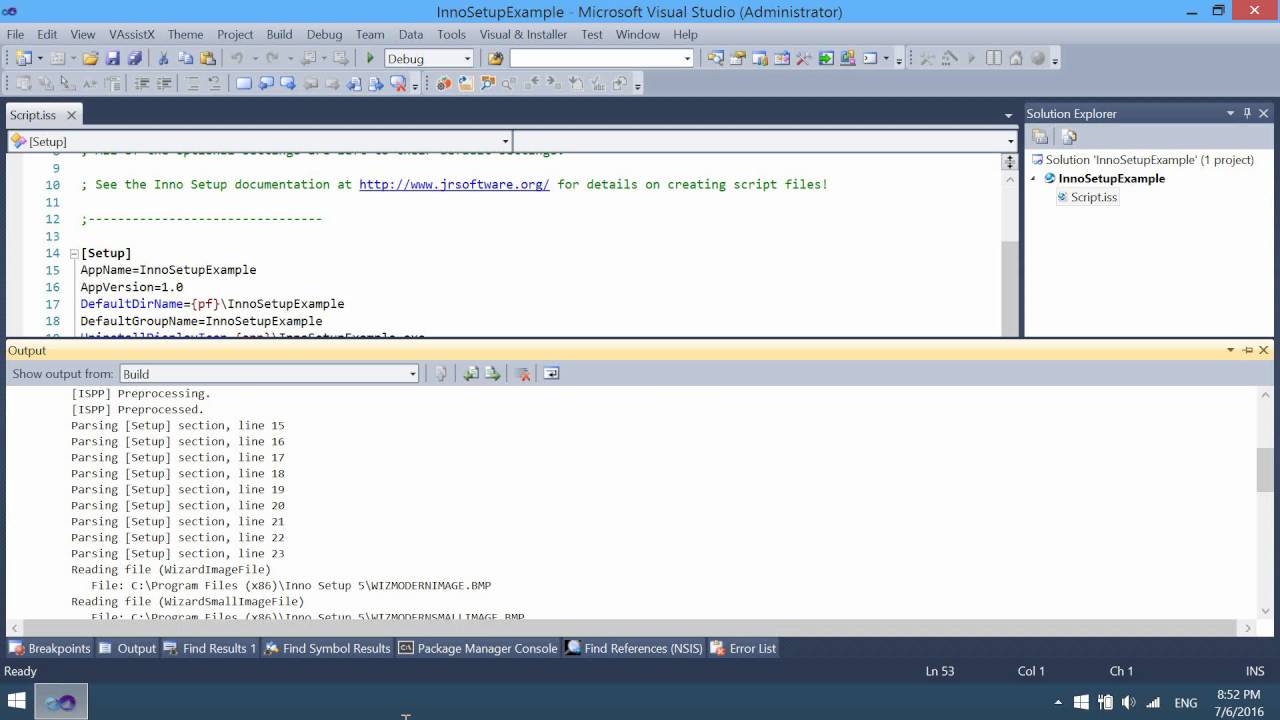Open Solution Explorer window position dropdown

1230,113
